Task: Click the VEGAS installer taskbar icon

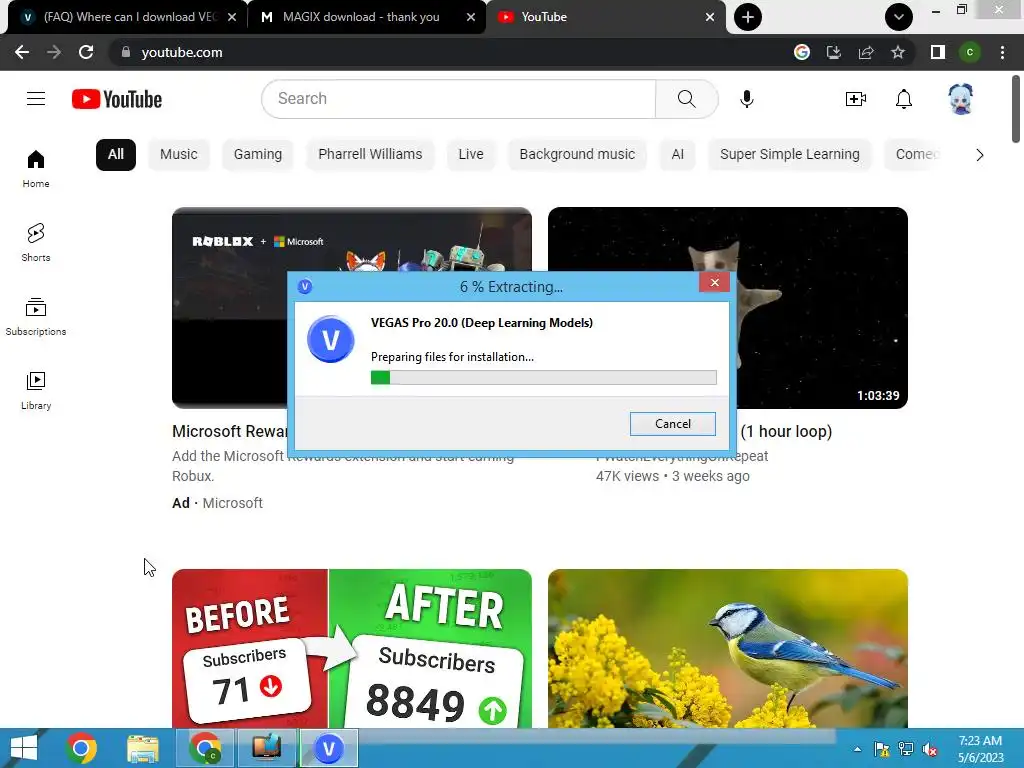Action: click(x=328, y=748)
